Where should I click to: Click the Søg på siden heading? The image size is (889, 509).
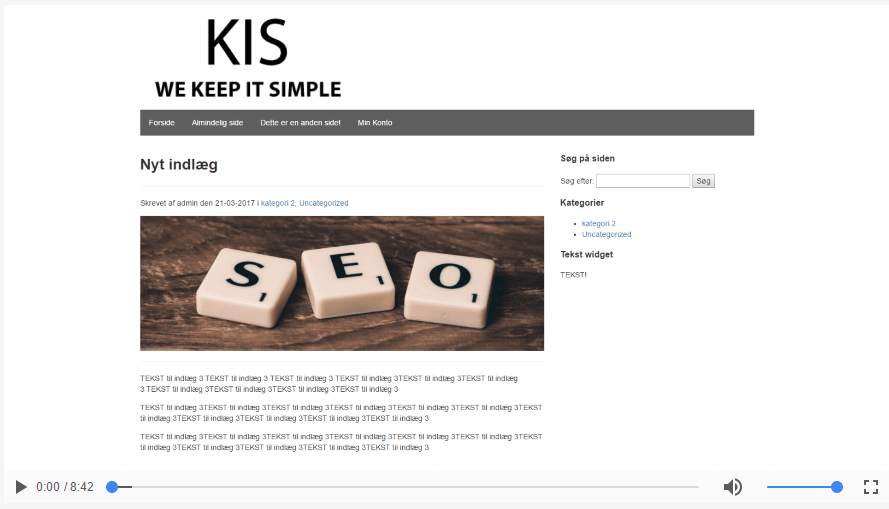tap(587, 158)
